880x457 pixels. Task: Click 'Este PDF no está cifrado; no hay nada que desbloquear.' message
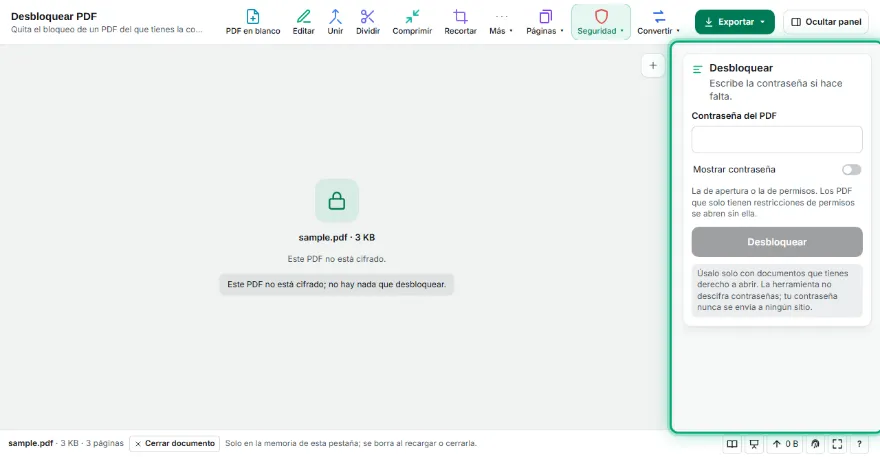point(337,285)
